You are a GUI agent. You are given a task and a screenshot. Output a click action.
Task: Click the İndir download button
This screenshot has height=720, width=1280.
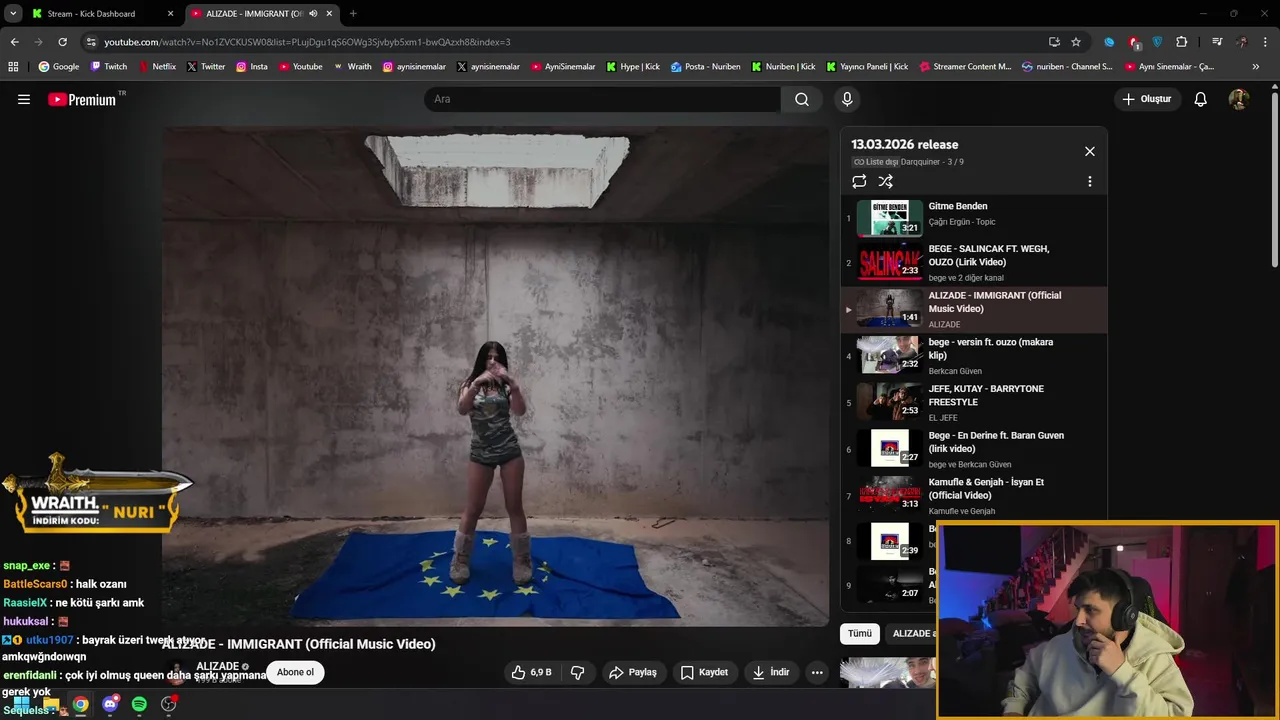tap(771, 672)
